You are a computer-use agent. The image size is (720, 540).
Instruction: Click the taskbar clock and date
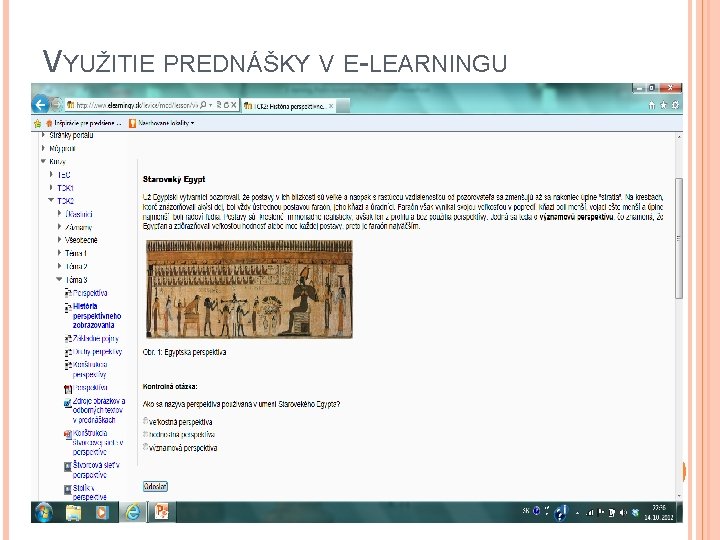point(658,512)
